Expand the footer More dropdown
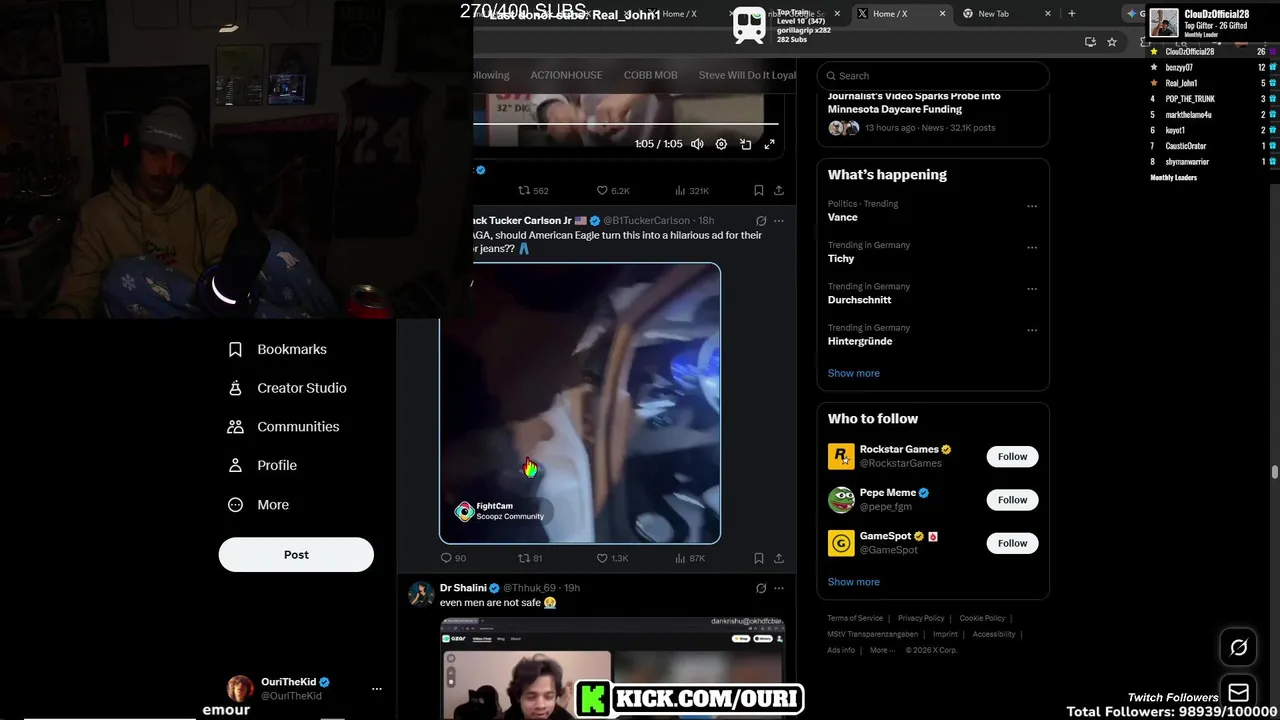Image resolution: width=1280 pixels, height=720 pixels. coord(882,650)
